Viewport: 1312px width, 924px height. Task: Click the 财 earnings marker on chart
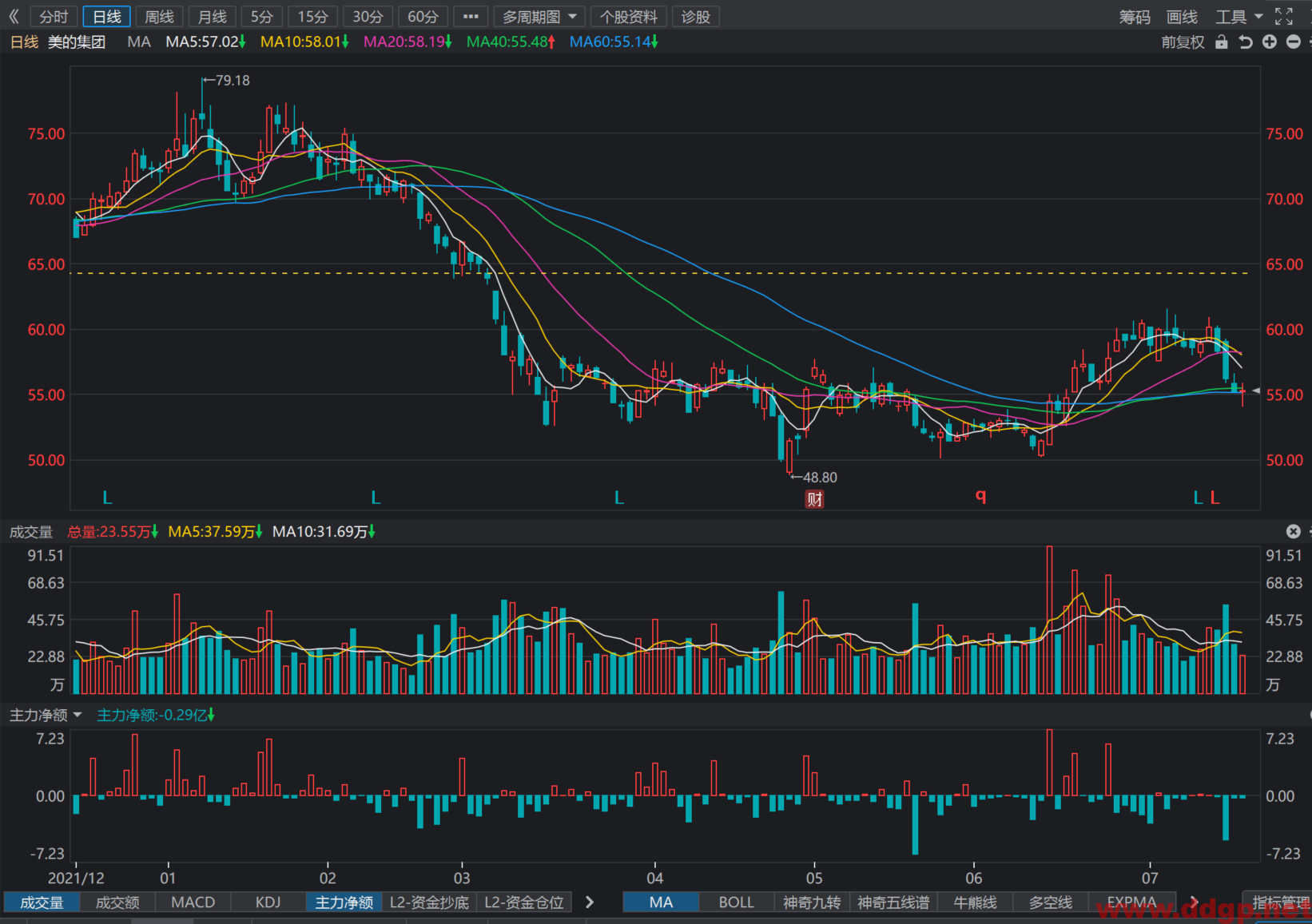pos(814,499)
